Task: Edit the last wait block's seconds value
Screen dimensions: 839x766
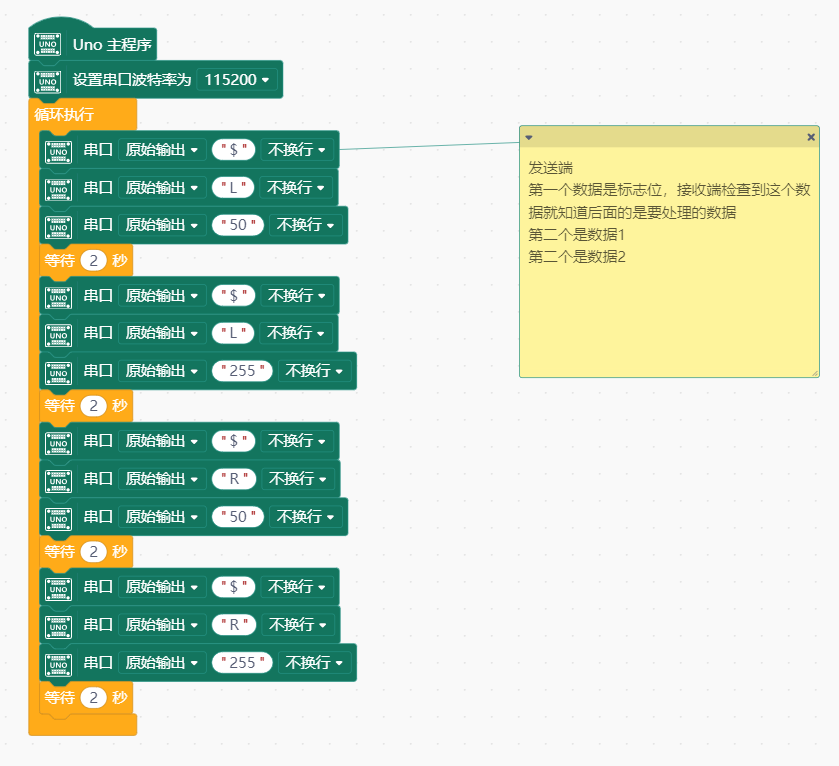Action: point(94,698)
